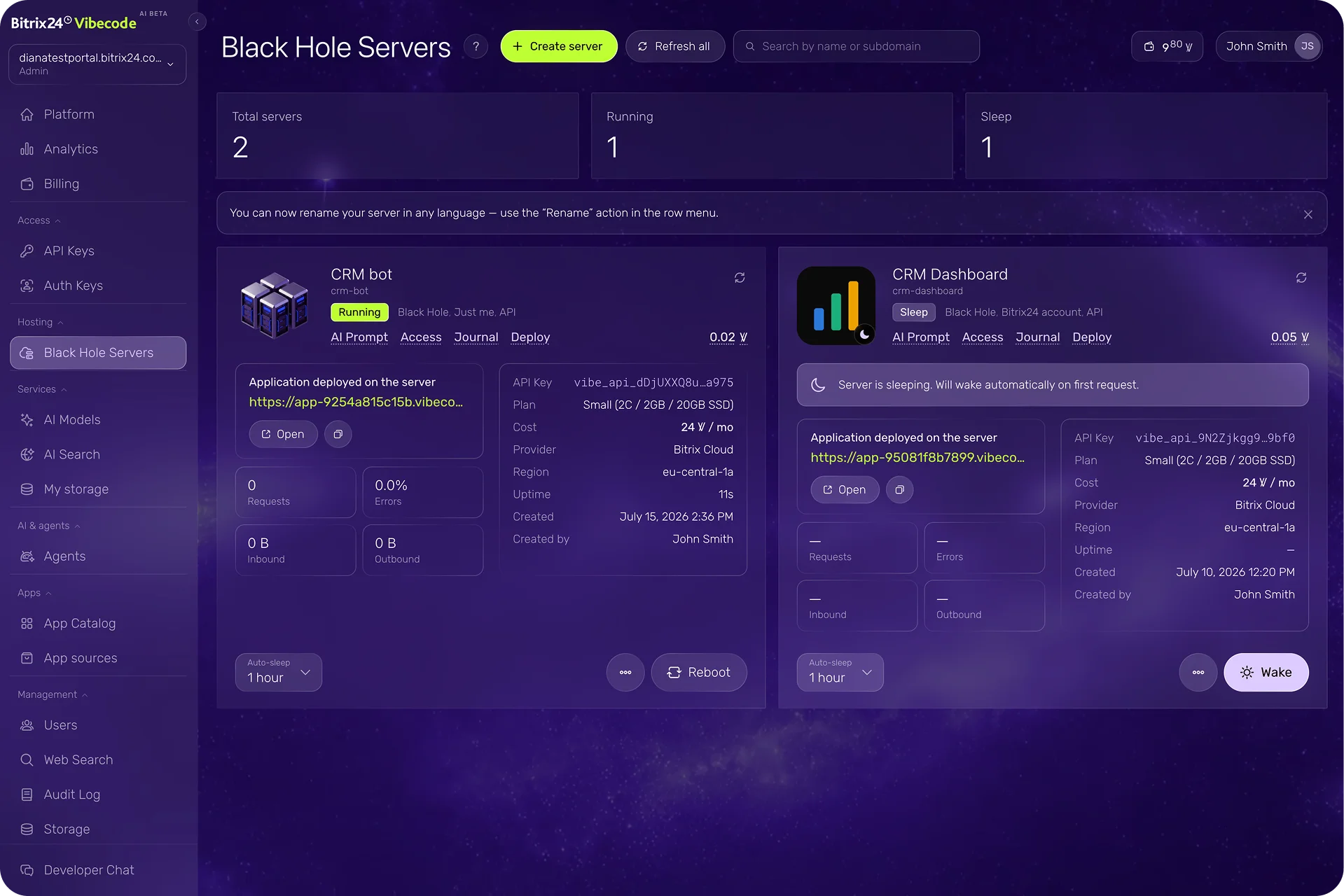1344x896 pixels.
Task: Follow the app-95081f8b7899 URL link
Action: pyautogui.click(x=917, y=457)
